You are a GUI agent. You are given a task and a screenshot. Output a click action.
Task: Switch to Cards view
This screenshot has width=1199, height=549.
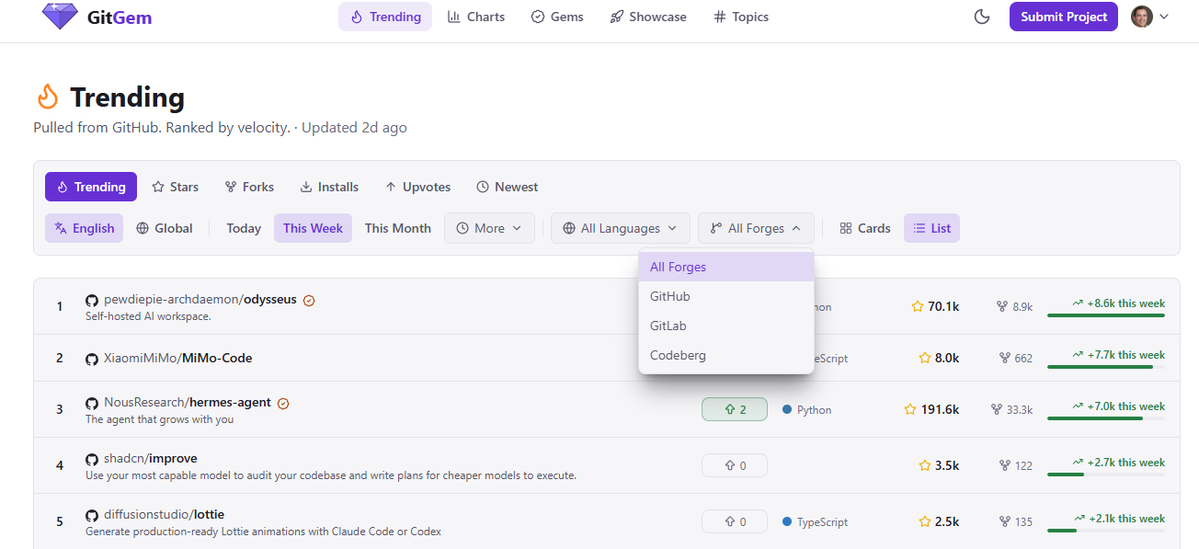point(865,228)
